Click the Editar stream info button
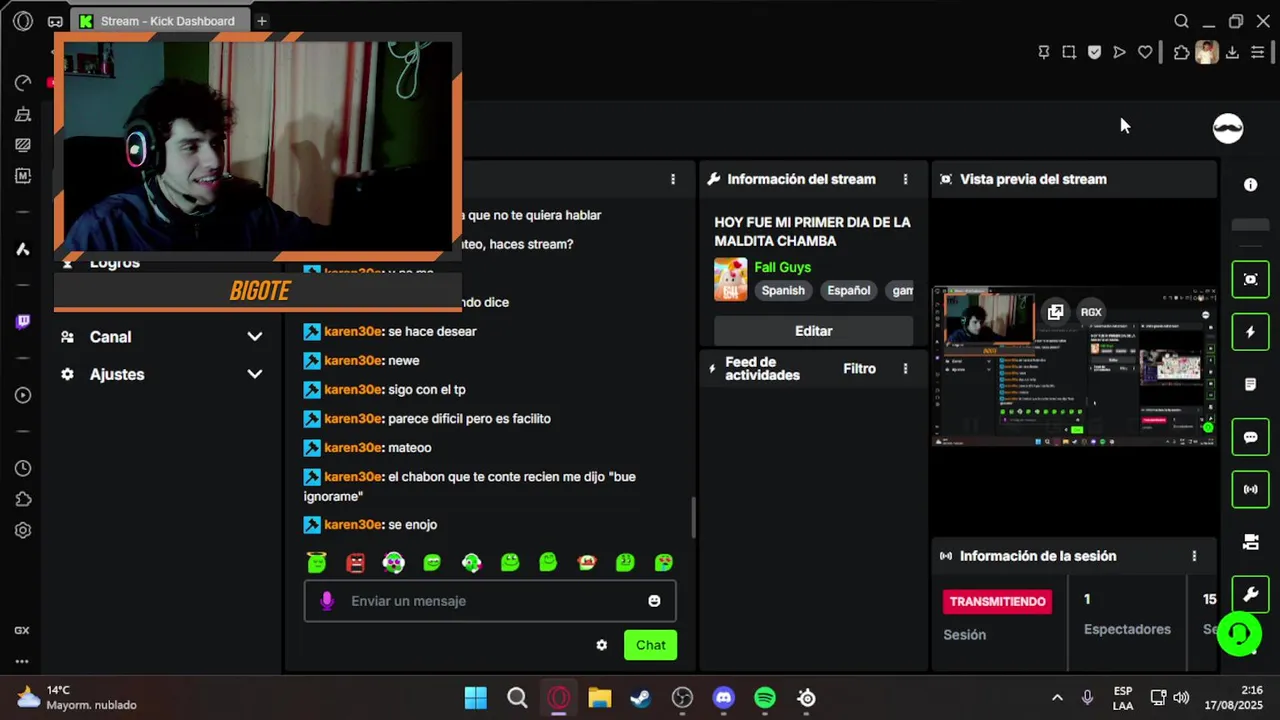 (813, 331)
